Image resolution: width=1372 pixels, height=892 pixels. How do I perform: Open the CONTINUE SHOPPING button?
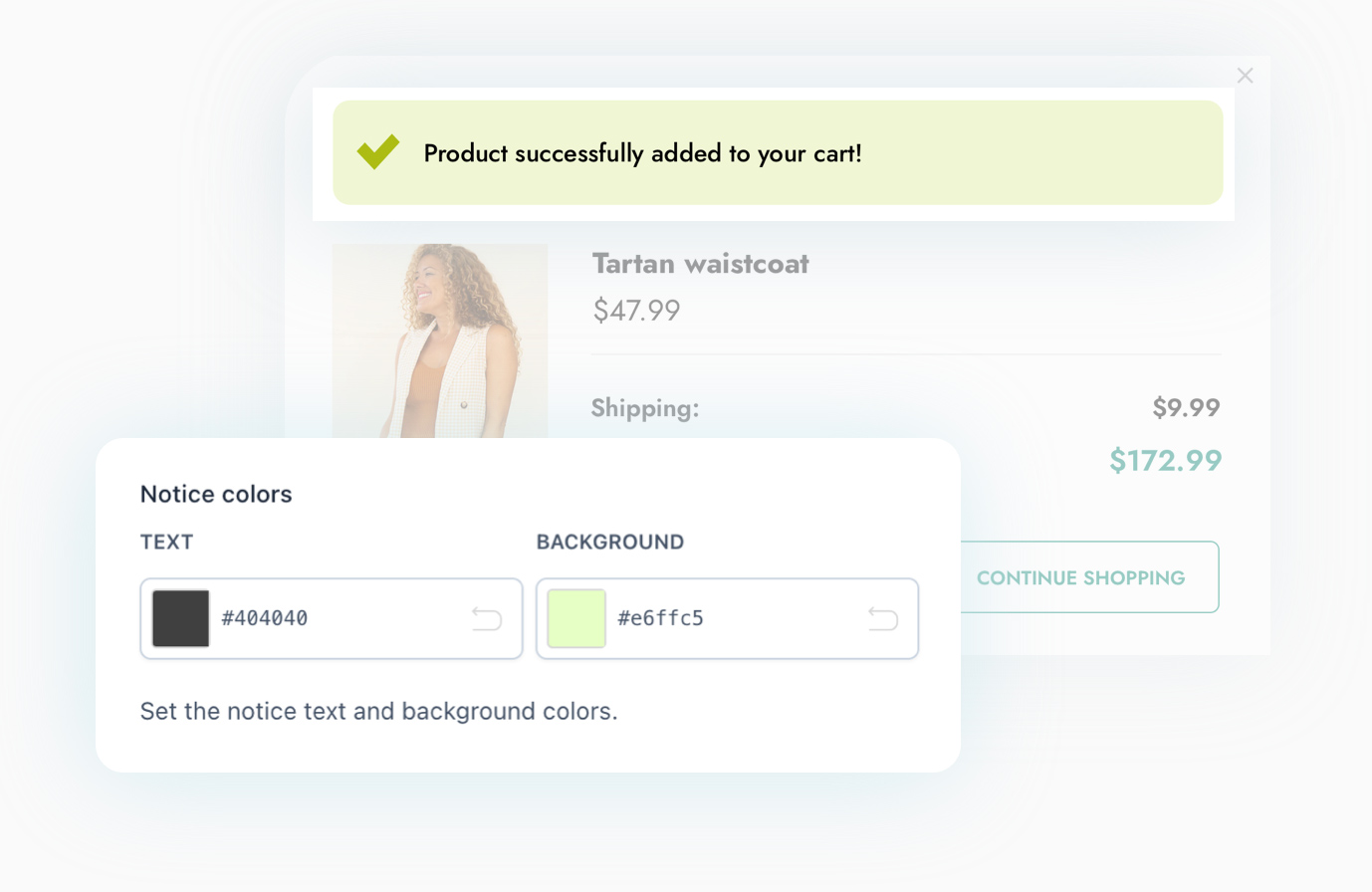pyautogui.click(x=1081, y=576)
